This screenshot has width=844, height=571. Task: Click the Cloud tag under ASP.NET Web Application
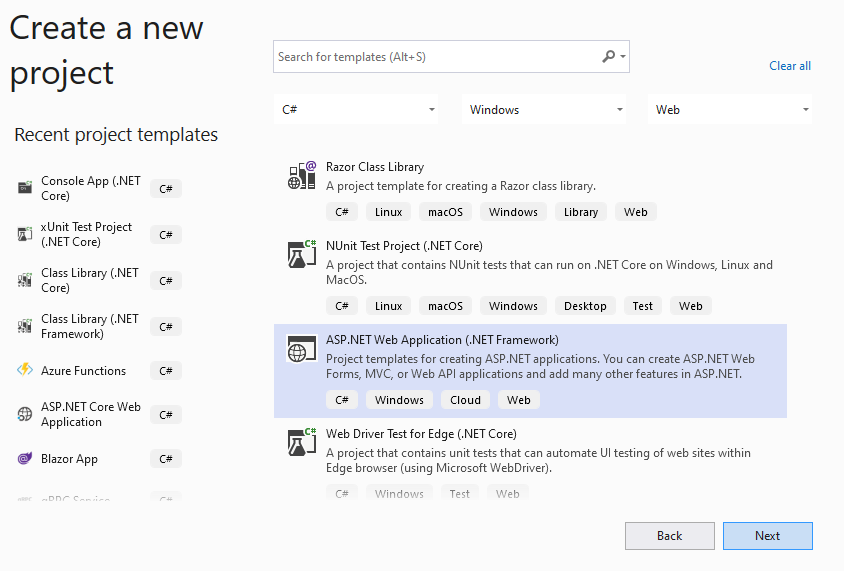click(466, 400)
